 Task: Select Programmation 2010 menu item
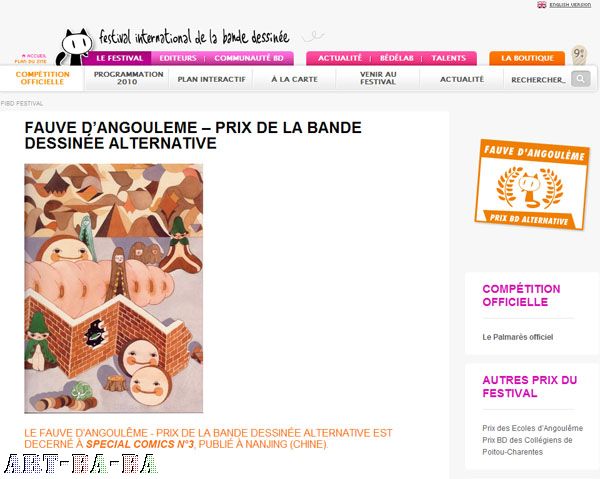pos(128,78)
